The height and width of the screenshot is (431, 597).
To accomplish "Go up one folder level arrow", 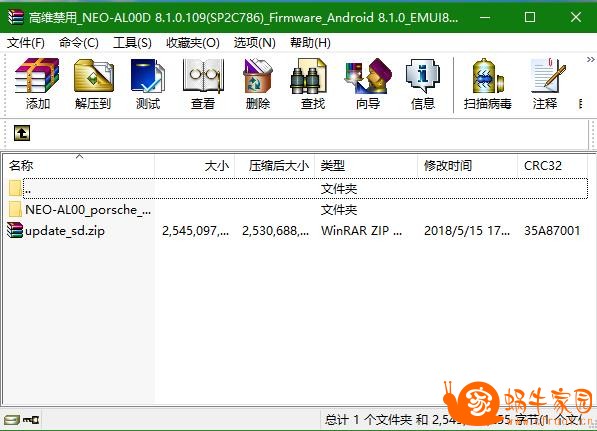I will click(22, 133).
